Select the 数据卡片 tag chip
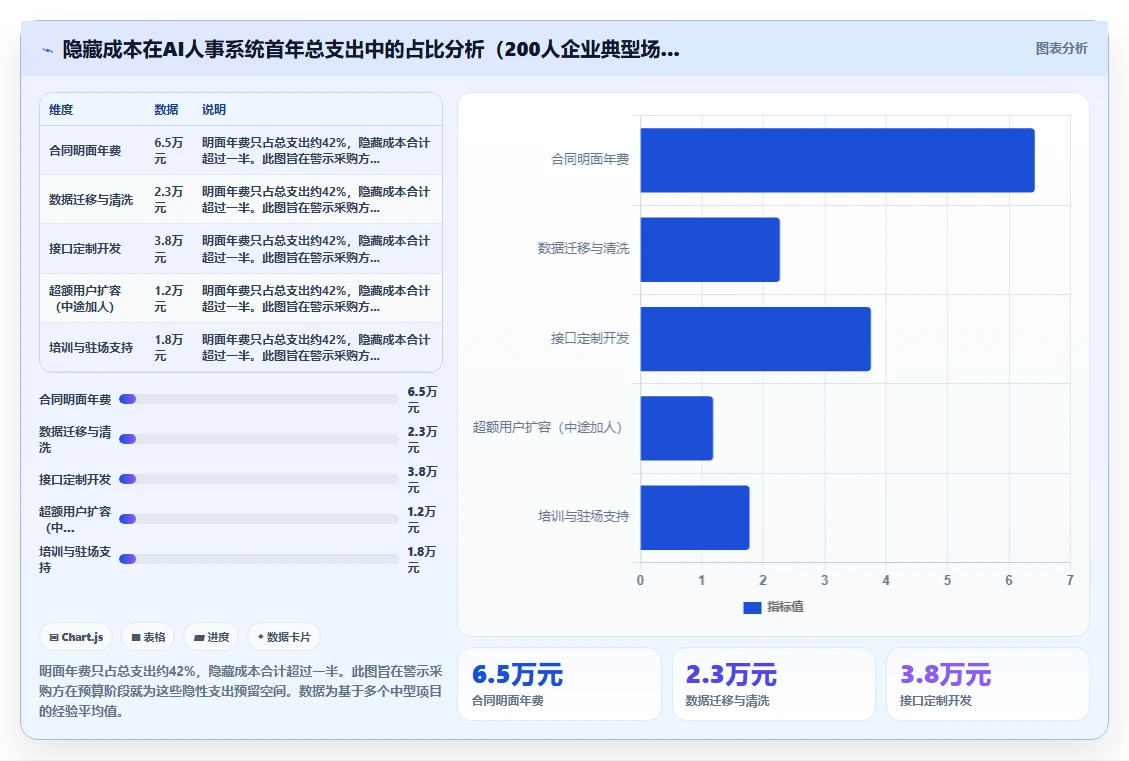This screenshot has width=1129, height=761. coord(284,637)
